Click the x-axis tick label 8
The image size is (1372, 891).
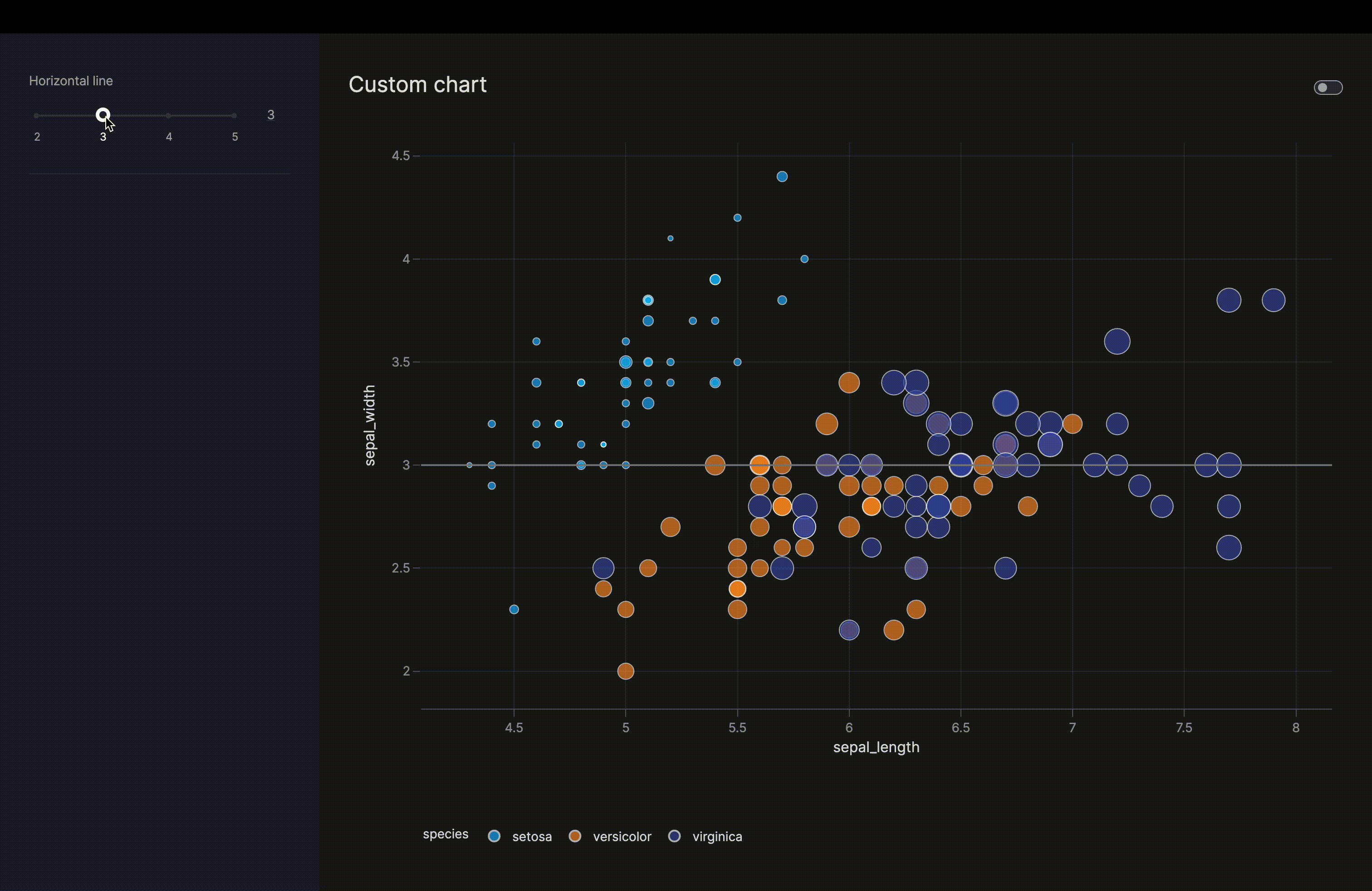[1296, 728]
